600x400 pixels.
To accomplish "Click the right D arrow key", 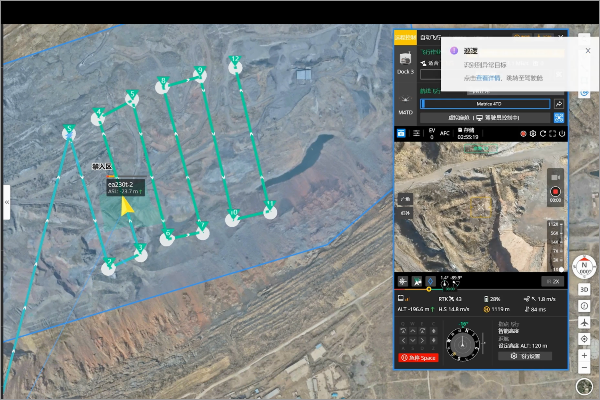I will pyautogui.click(x=422, y=340).
